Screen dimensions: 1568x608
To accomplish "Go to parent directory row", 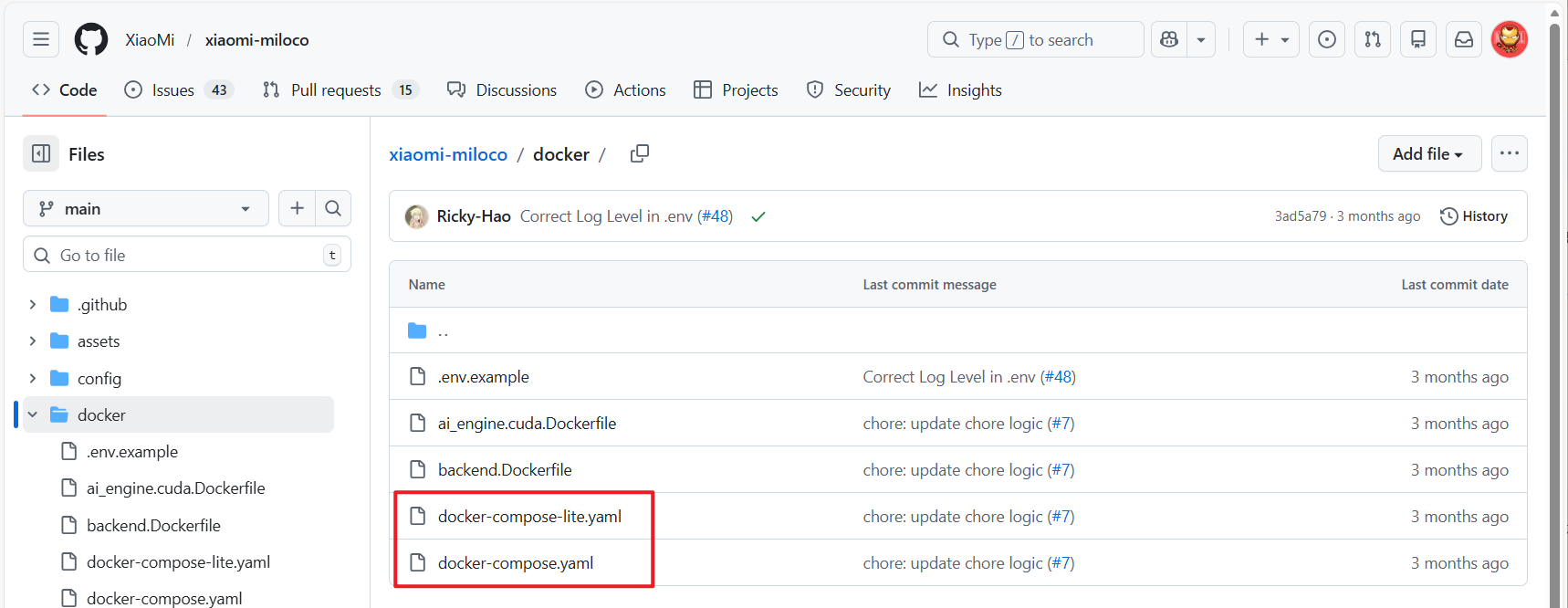I will [958, 330].
